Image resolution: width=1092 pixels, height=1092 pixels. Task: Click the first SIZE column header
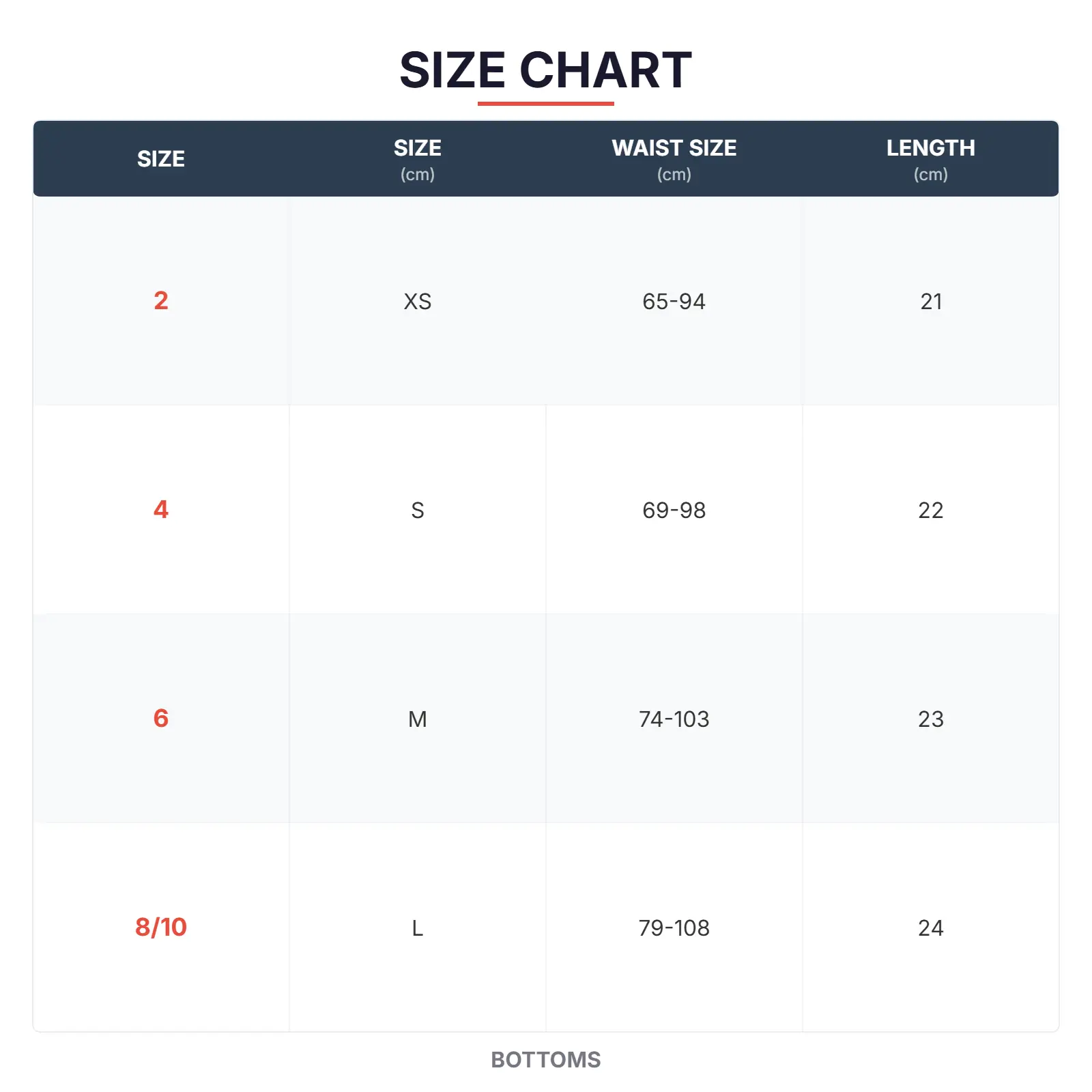tap(161, 159)
